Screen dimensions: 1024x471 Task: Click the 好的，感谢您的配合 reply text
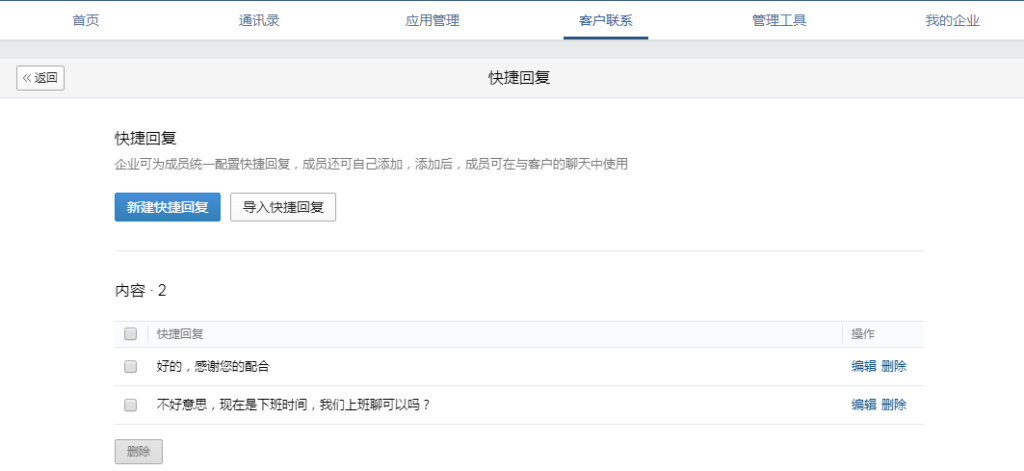point(213,367)
